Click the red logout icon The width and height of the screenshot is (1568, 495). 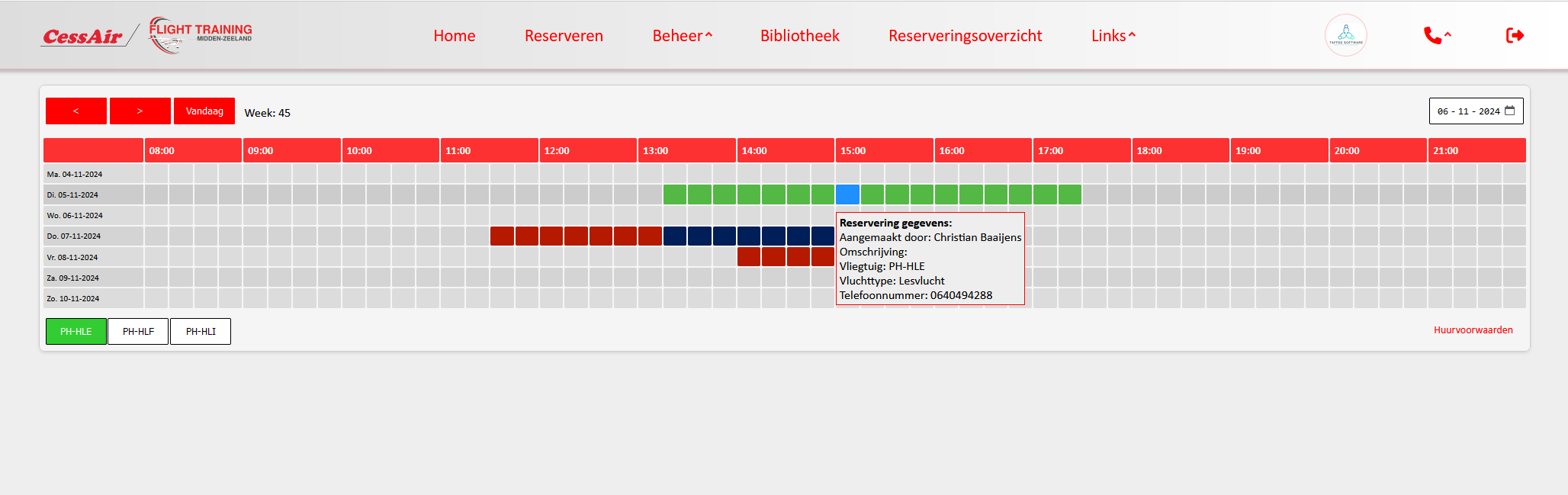pos(1515,35)
